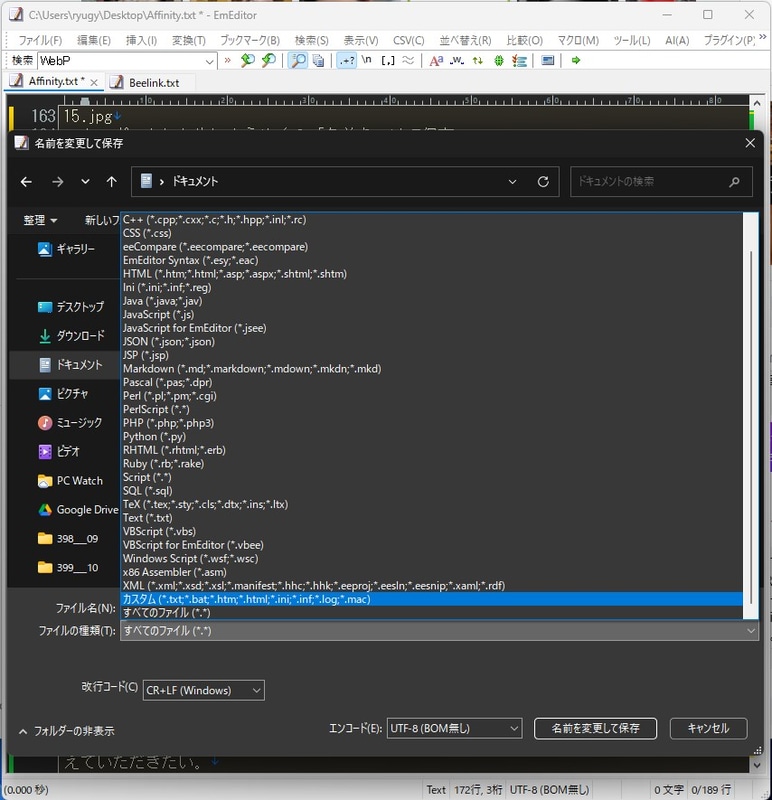Viewport: 772px width, 800px height.
Task: Open the CSV(C) menu
Action: coord(409,40)
